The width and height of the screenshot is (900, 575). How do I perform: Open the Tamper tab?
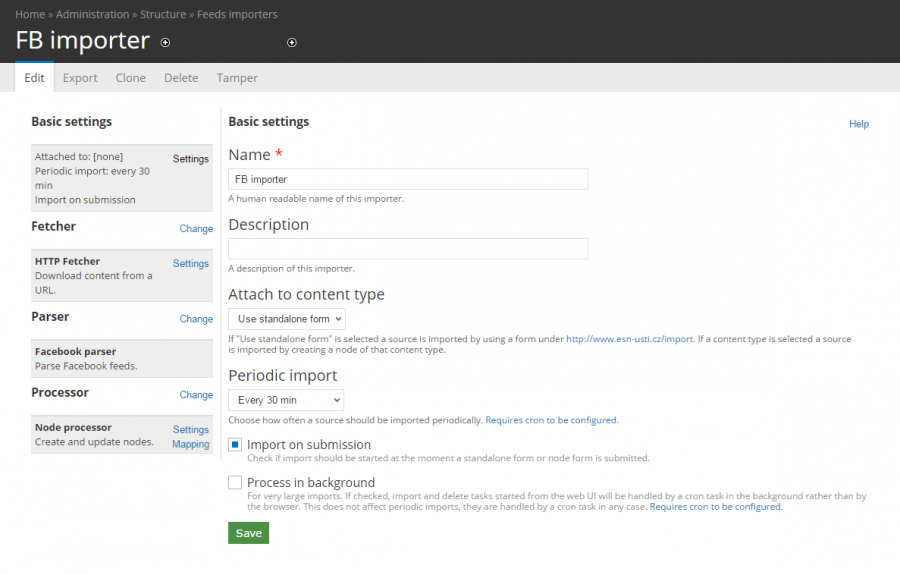237,77
